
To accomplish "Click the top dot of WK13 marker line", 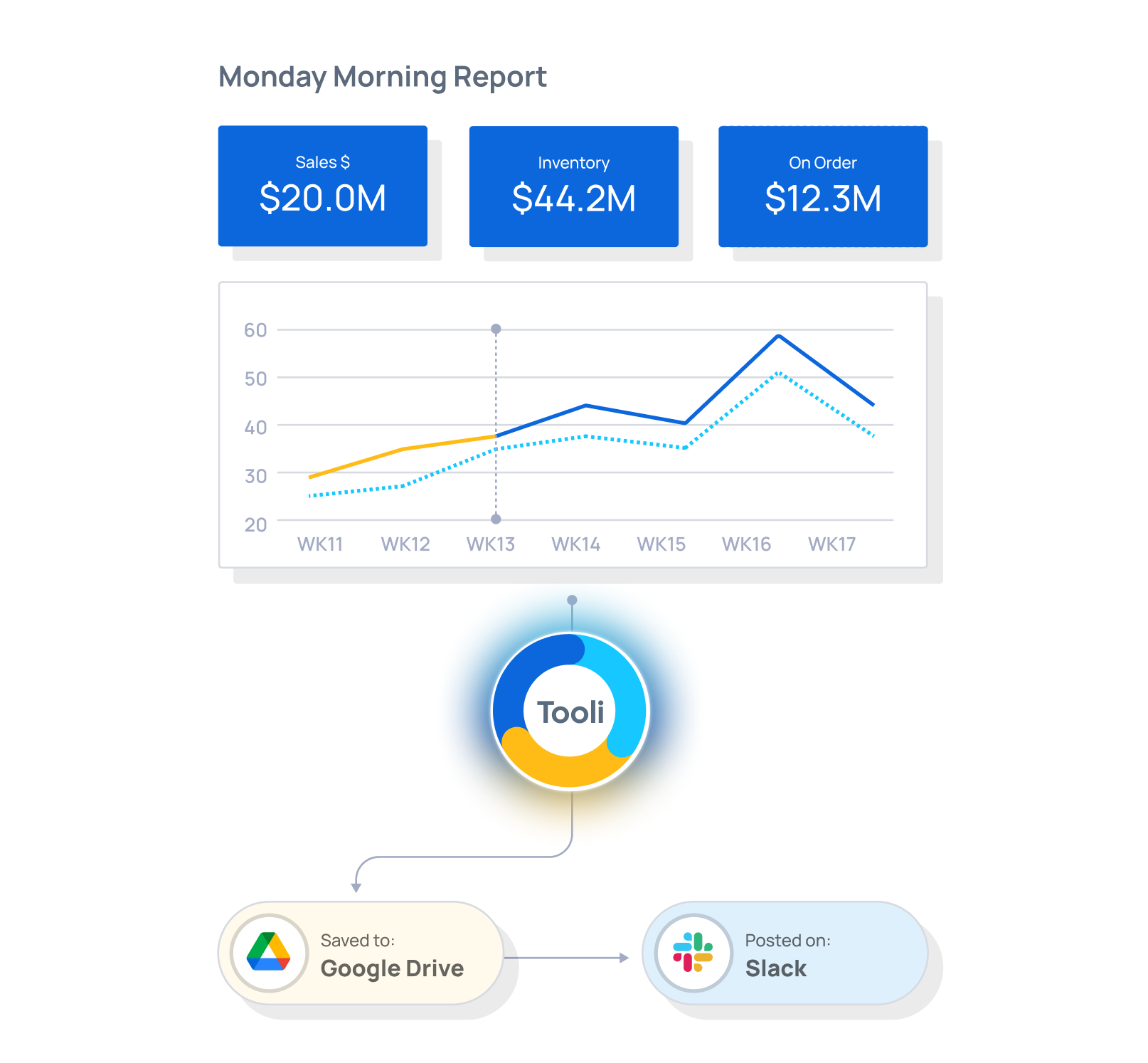I will coord(496,329).
